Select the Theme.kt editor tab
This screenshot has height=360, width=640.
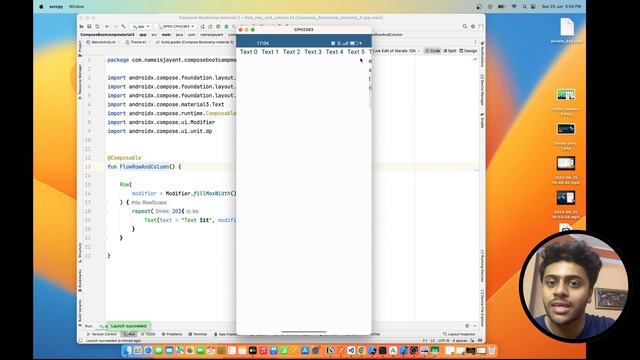pos(138,42)
